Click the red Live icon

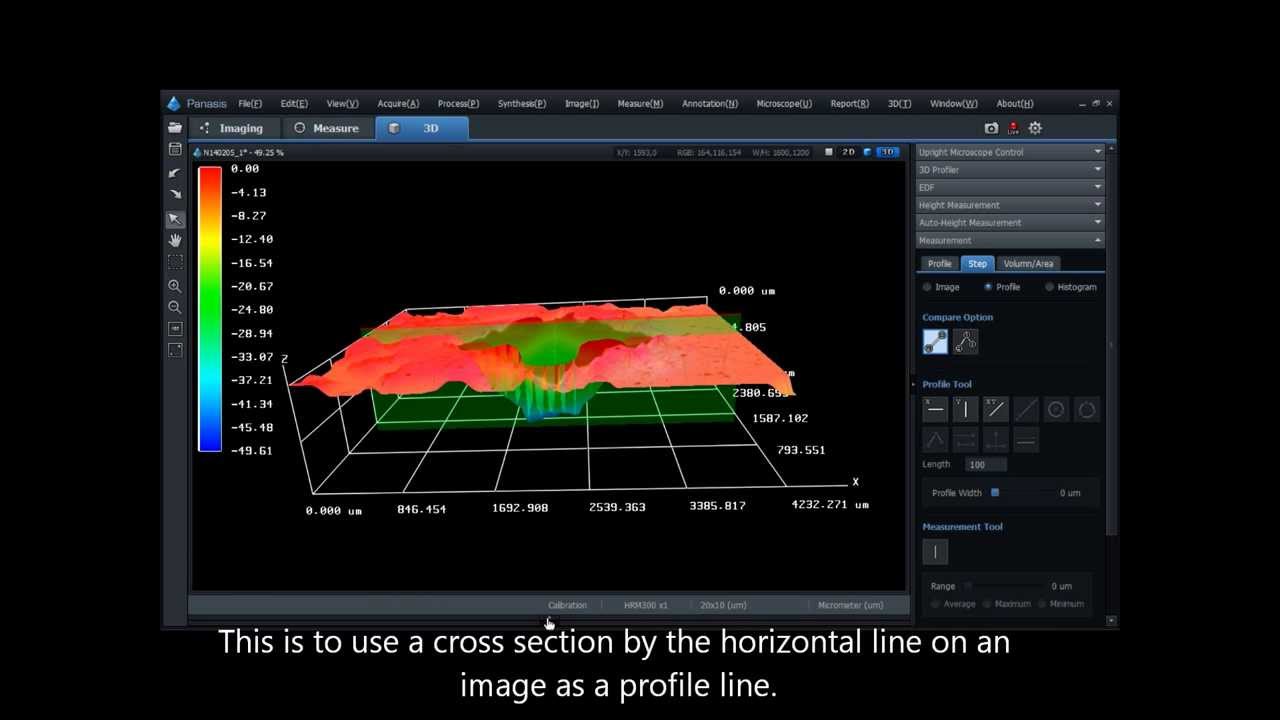coord(1013,128)
